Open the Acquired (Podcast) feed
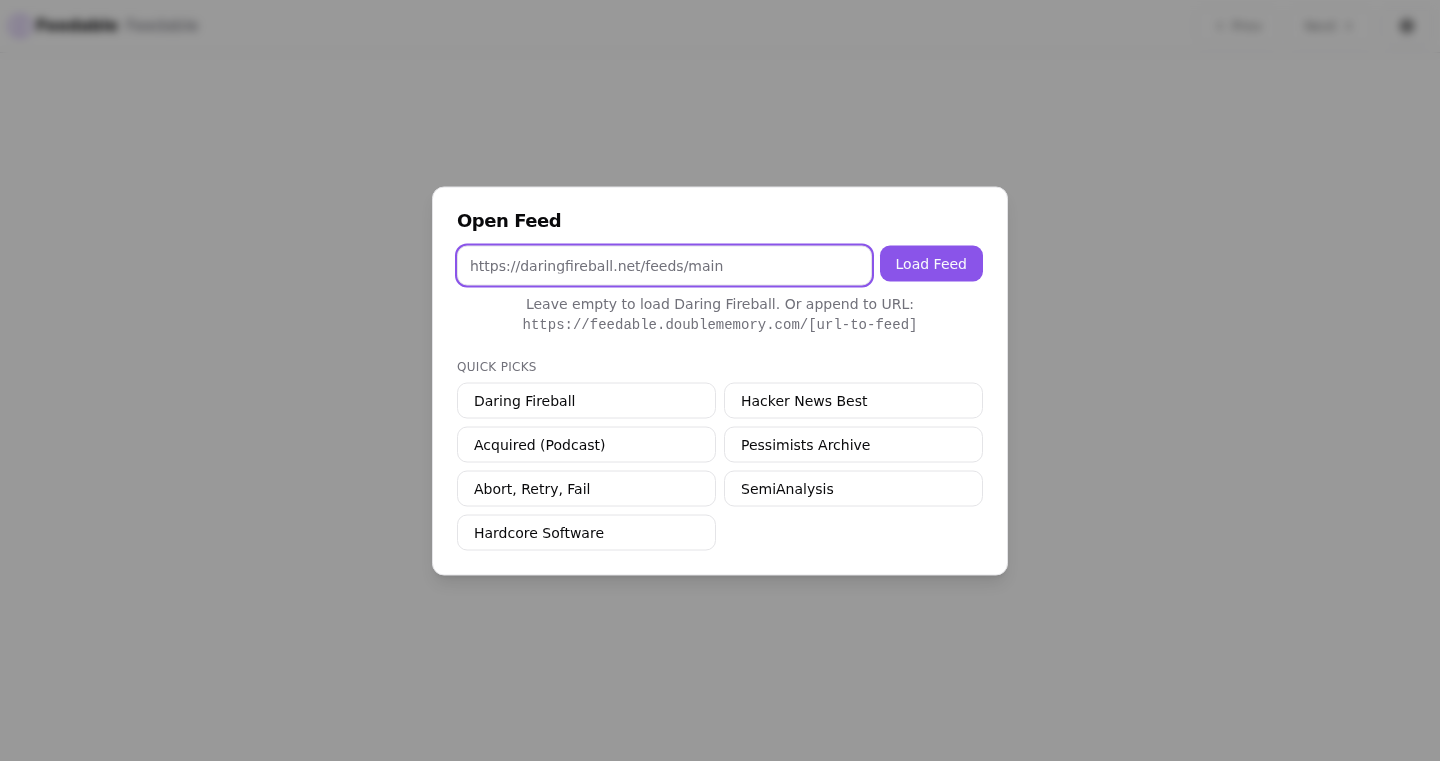The image size is (1440, 761). tap(586, 445)
